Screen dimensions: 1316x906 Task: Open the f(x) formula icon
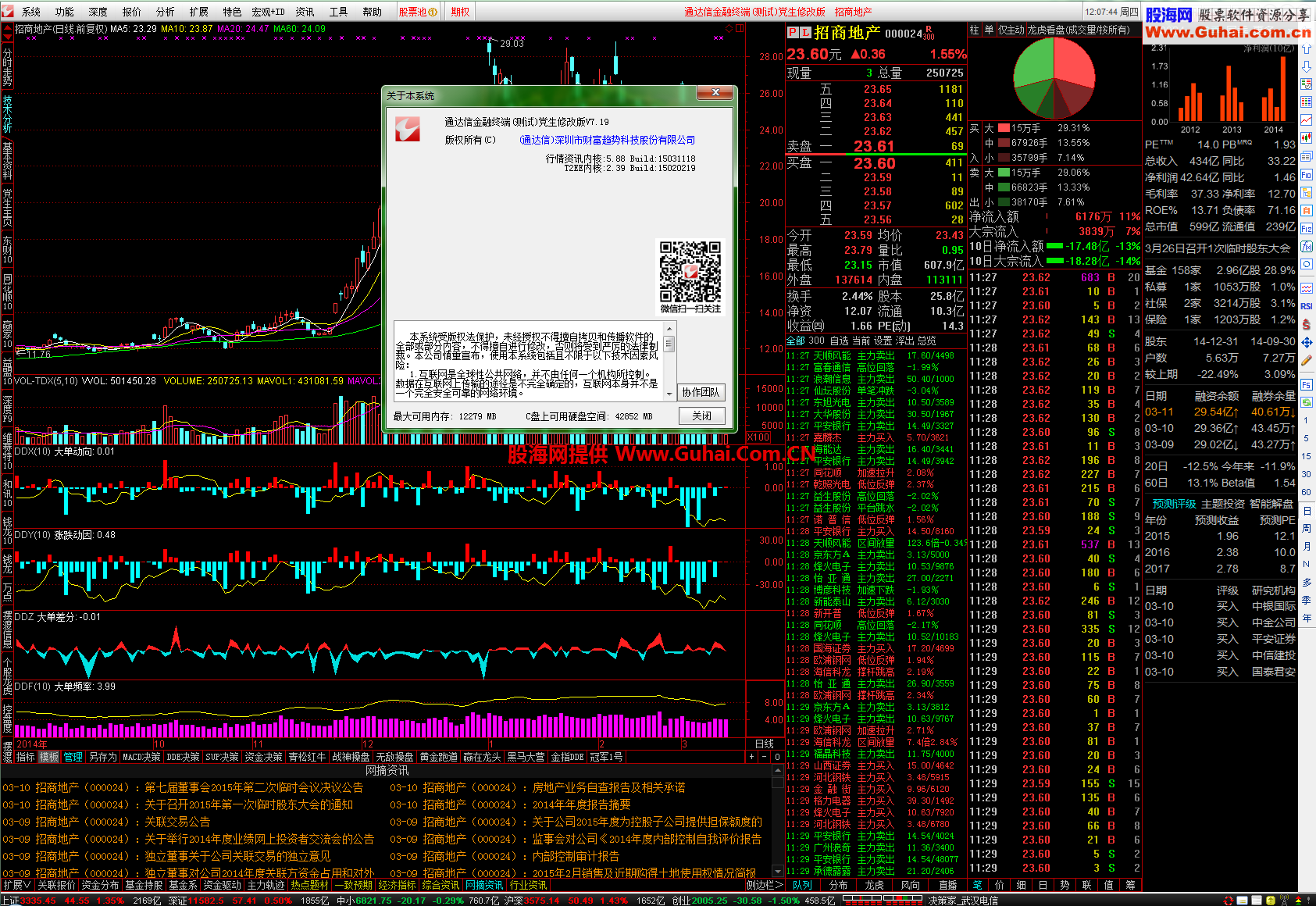click(x=1306, y=247)
